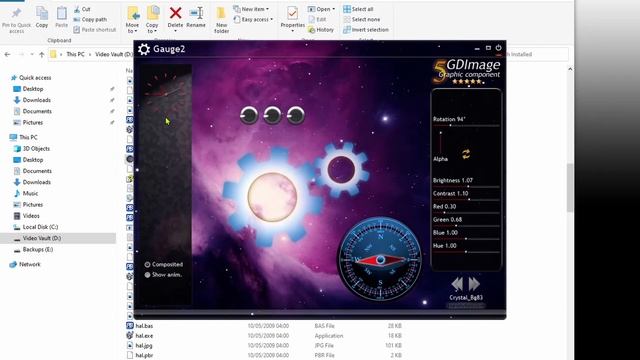Adjust the Hue 1.00 slider
Screen dimensions: 640x360
pos(466,252)
